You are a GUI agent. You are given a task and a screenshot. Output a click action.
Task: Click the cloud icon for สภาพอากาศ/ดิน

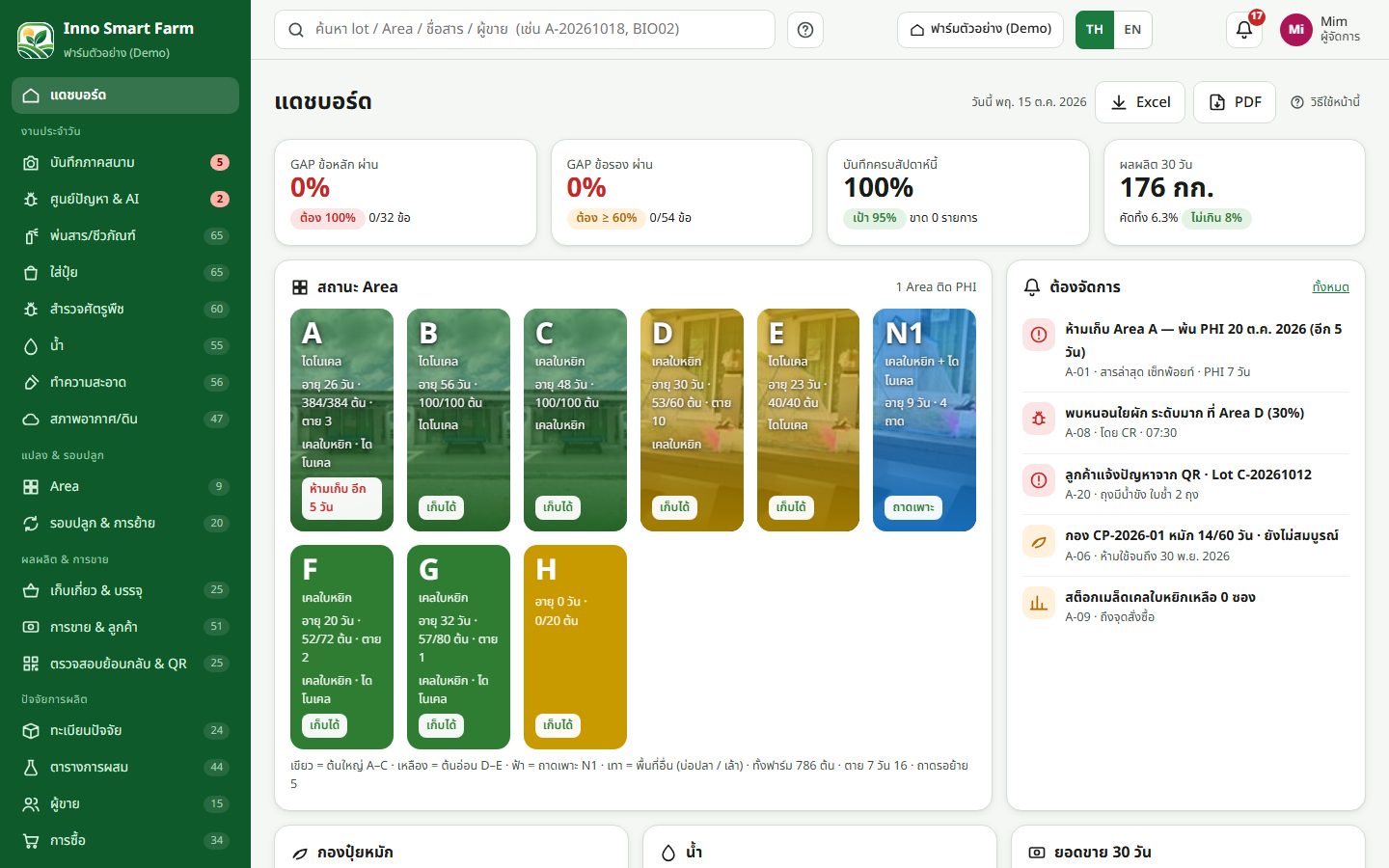click(31, 420)
